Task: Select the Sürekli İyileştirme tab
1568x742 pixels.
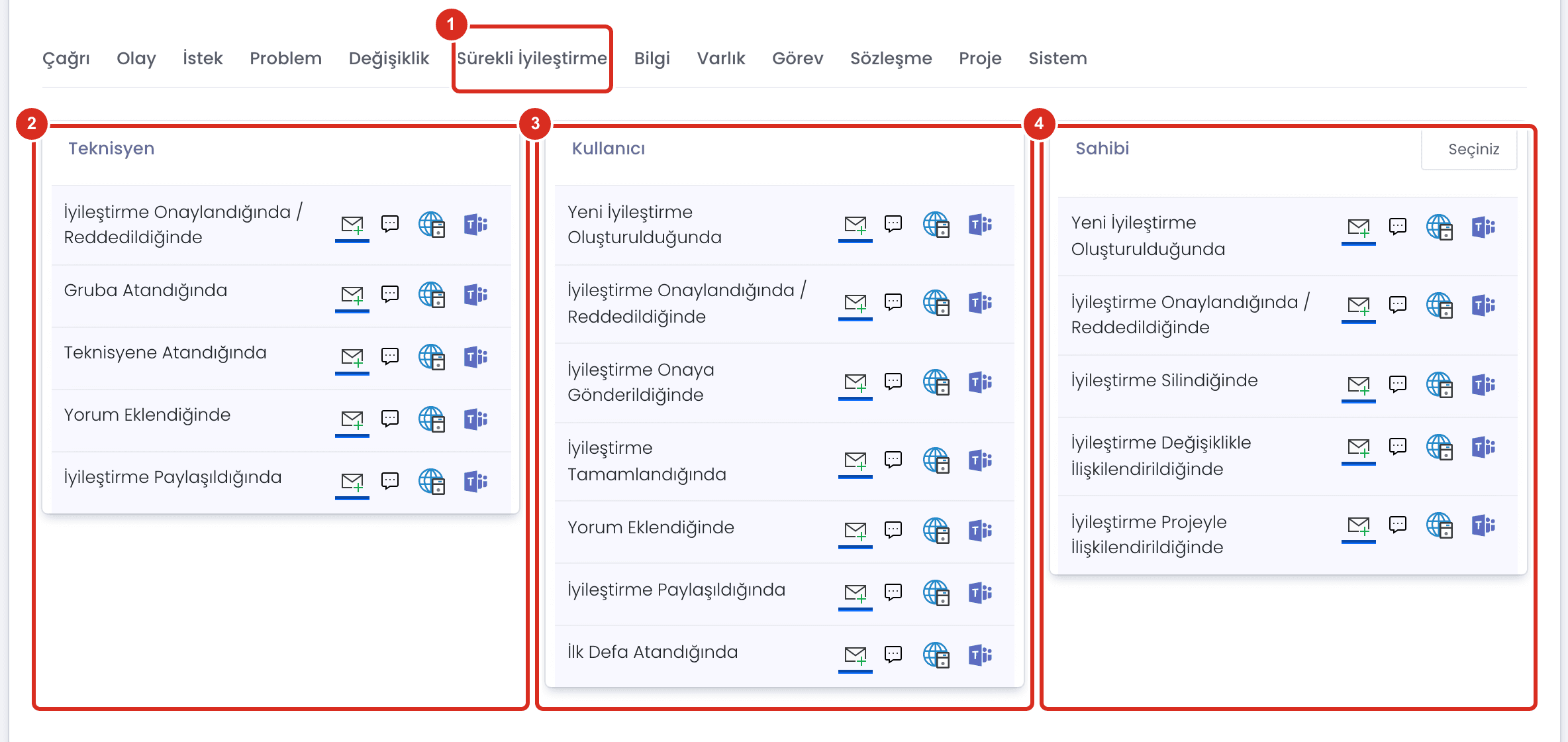Action: (x=532, y=58)
